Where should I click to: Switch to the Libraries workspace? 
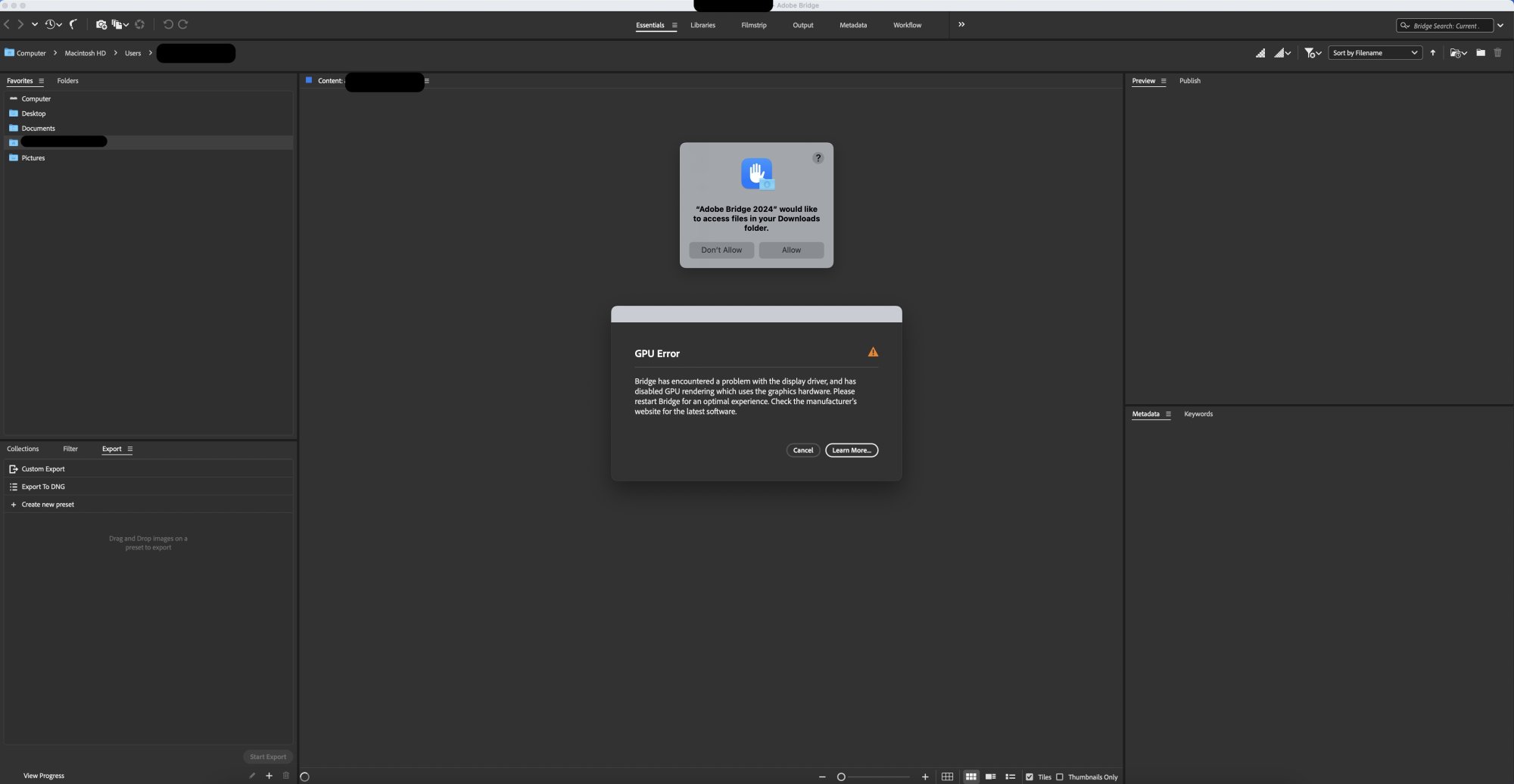tap(702, 25)
